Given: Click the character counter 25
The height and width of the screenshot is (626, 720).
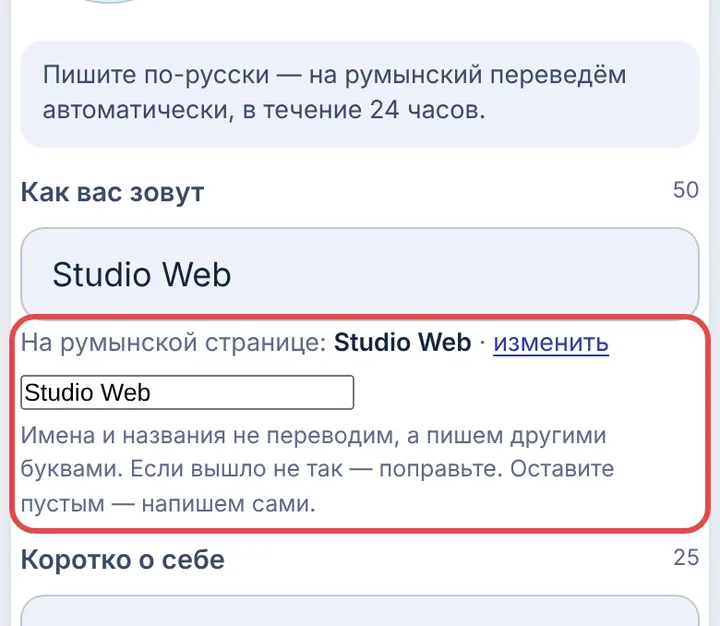Looking at the screenshot, I should 686,558.
